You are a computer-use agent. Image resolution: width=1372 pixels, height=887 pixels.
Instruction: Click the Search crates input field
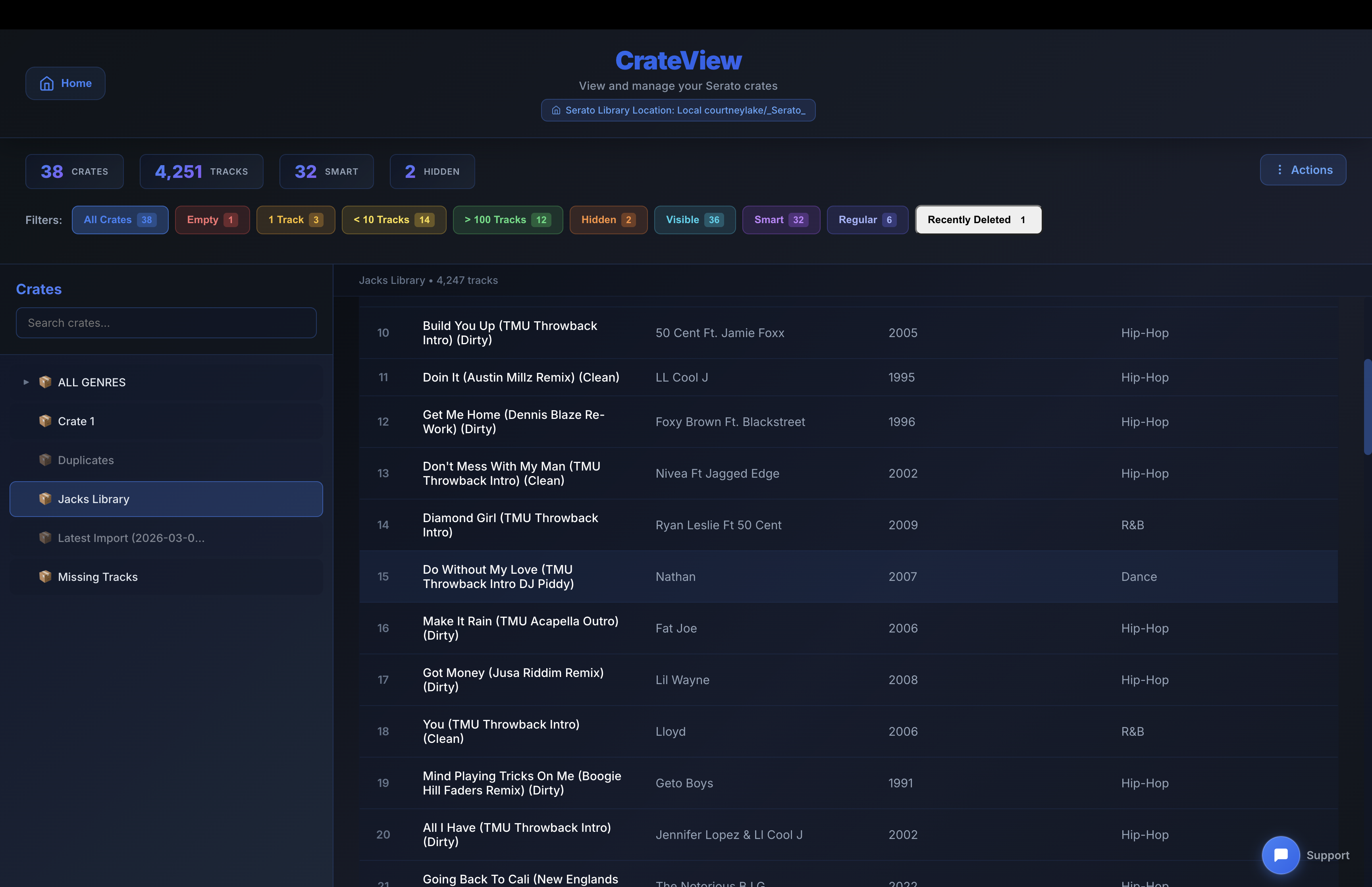(x=165, y=322)
